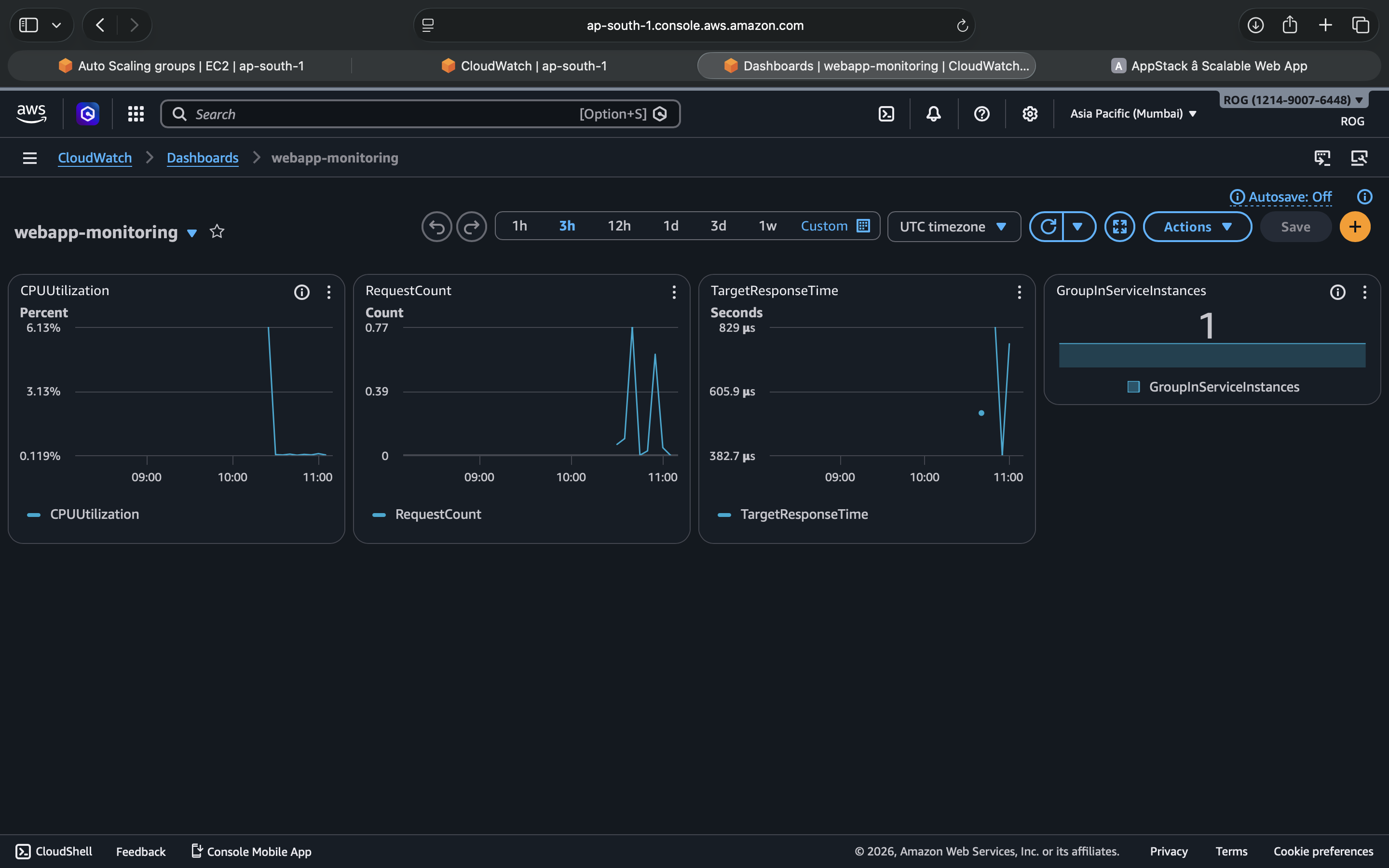Image resolution: width=1389 pixels, height=868 pixels.
Task: Open the AWS services grid menu
Action: [x=136, y=113]
